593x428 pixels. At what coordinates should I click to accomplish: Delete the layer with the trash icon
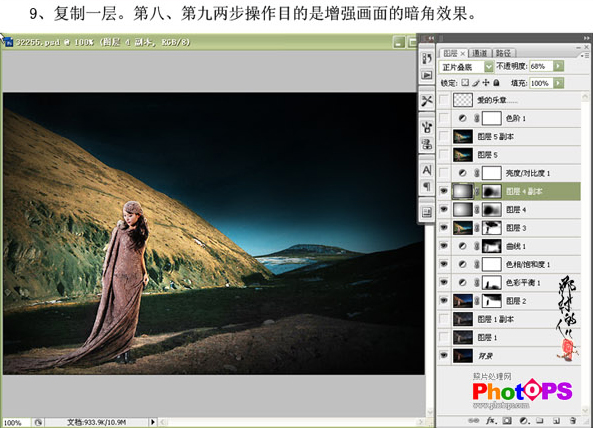(573, 420)
